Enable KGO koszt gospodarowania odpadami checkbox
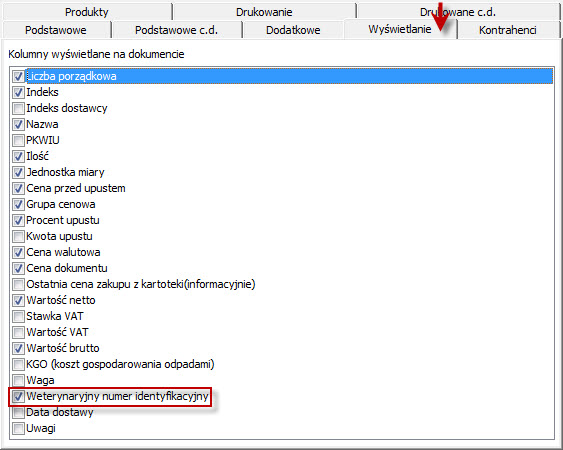Viewport: 563px width, 450px height. point(18,364)
